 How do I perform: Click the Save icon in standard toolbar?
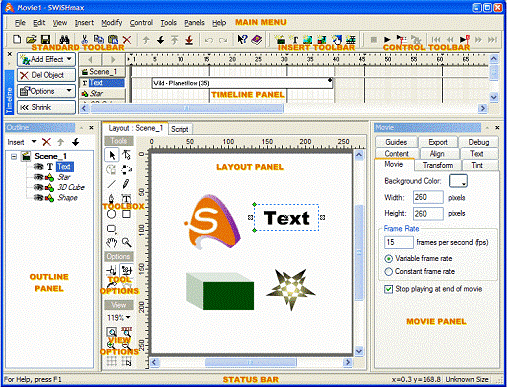(45, 39)
